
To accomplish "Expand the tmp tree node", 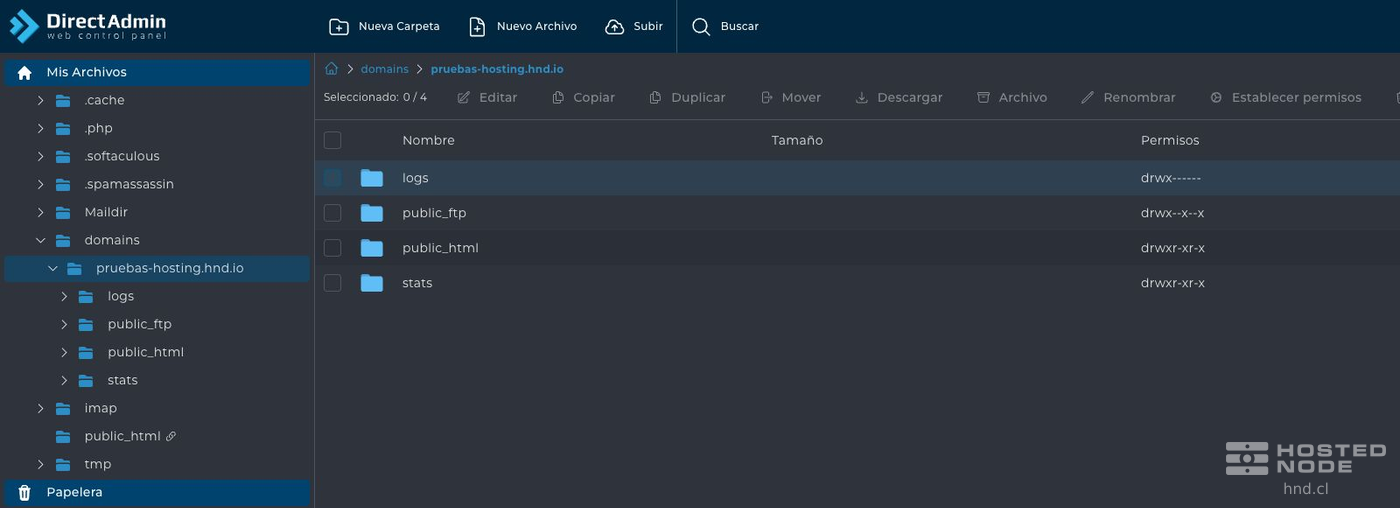I will tap(41, 465).
